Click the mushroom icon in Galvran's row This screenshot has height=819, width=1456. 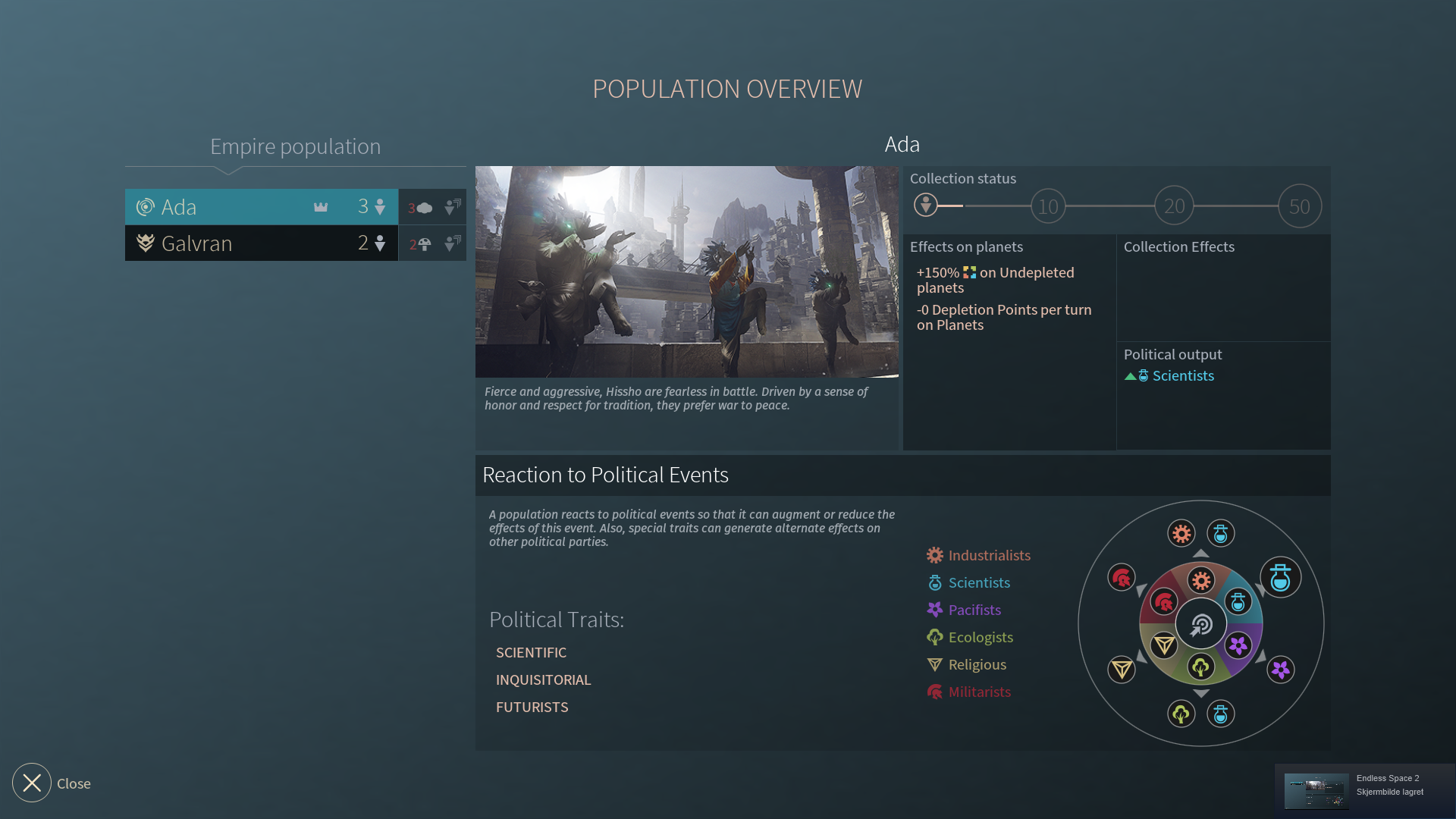tap(425, 244)
